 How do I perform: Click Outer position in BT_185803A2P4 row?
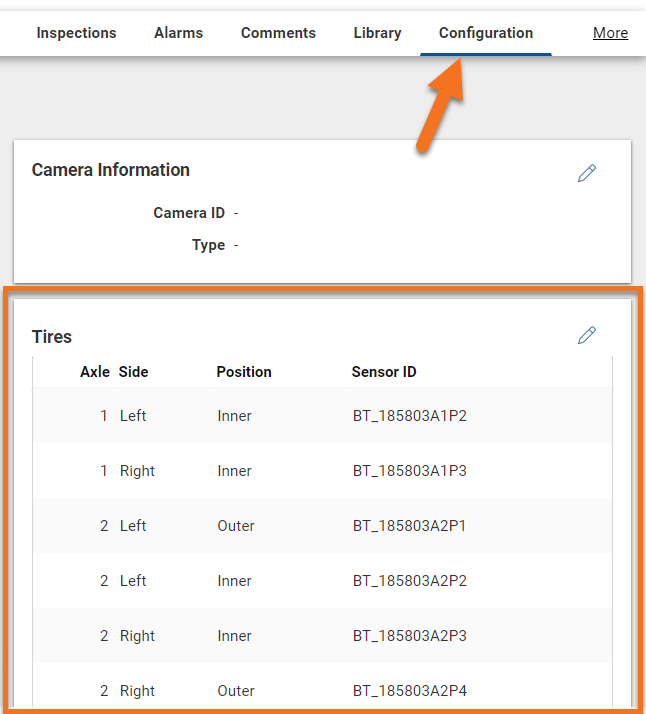tap(236, 691)
